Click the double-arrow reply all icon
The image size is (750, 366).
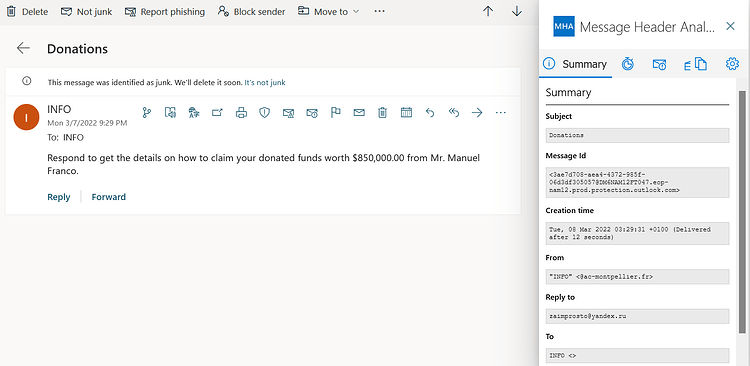click(453, 113)
